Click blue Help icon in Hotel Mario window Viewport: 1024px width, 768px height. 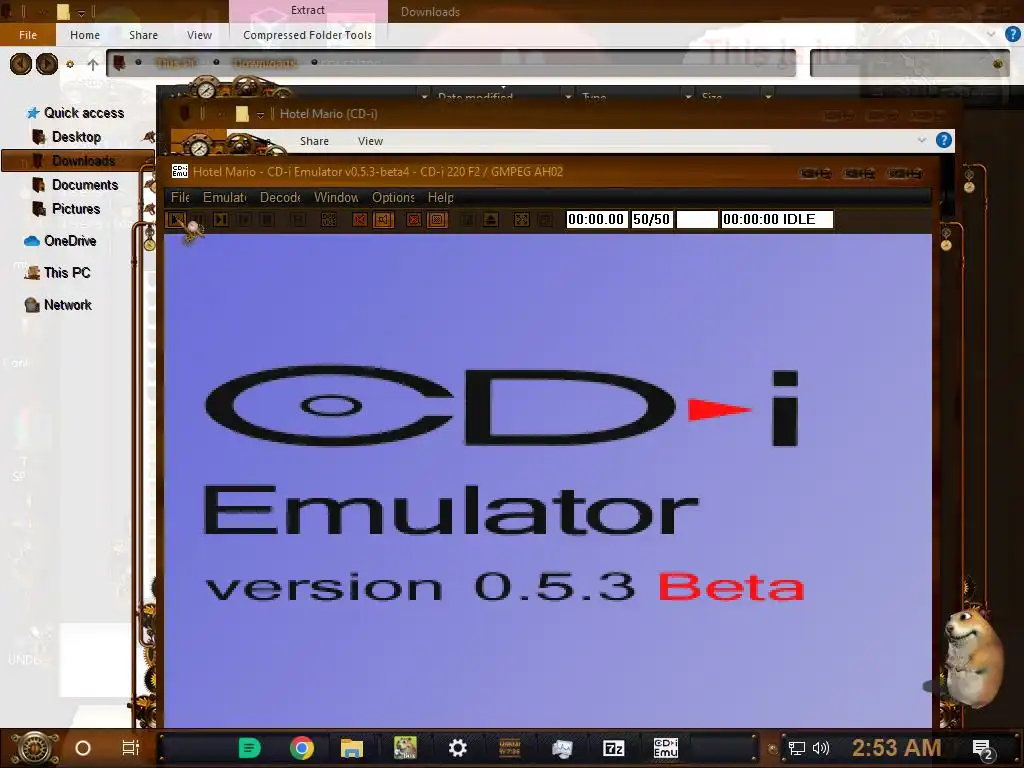point(944,140)
